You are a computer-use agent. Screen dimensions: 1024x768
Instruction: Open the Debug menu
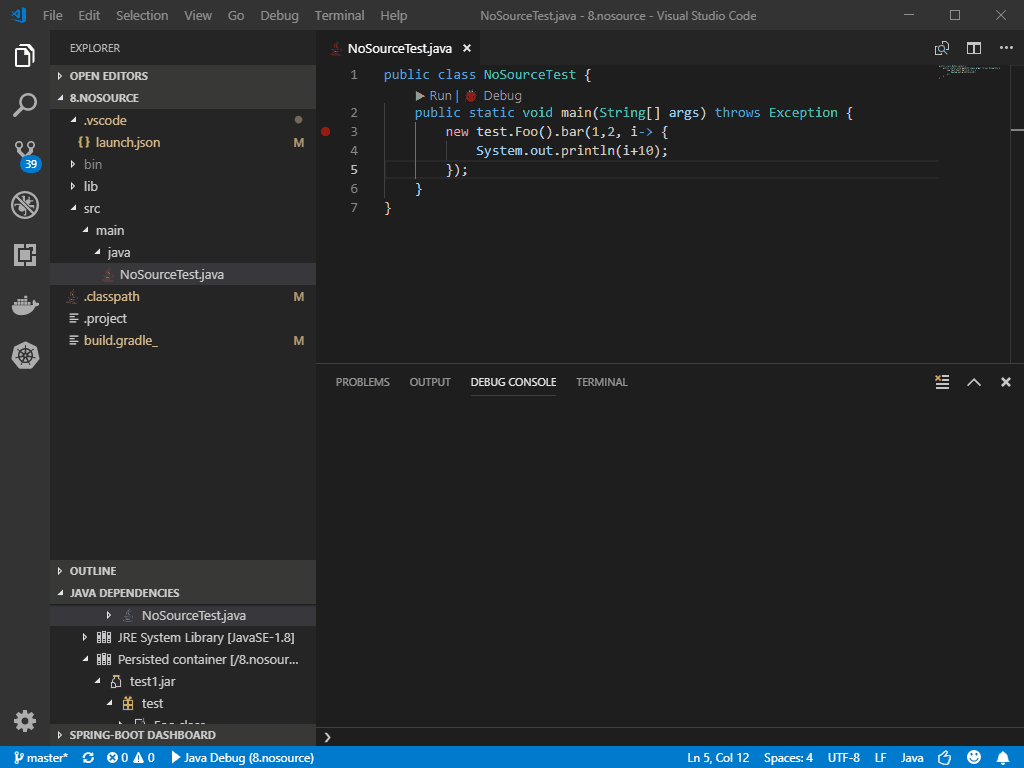pyautogui.click(x=278, y=15)
